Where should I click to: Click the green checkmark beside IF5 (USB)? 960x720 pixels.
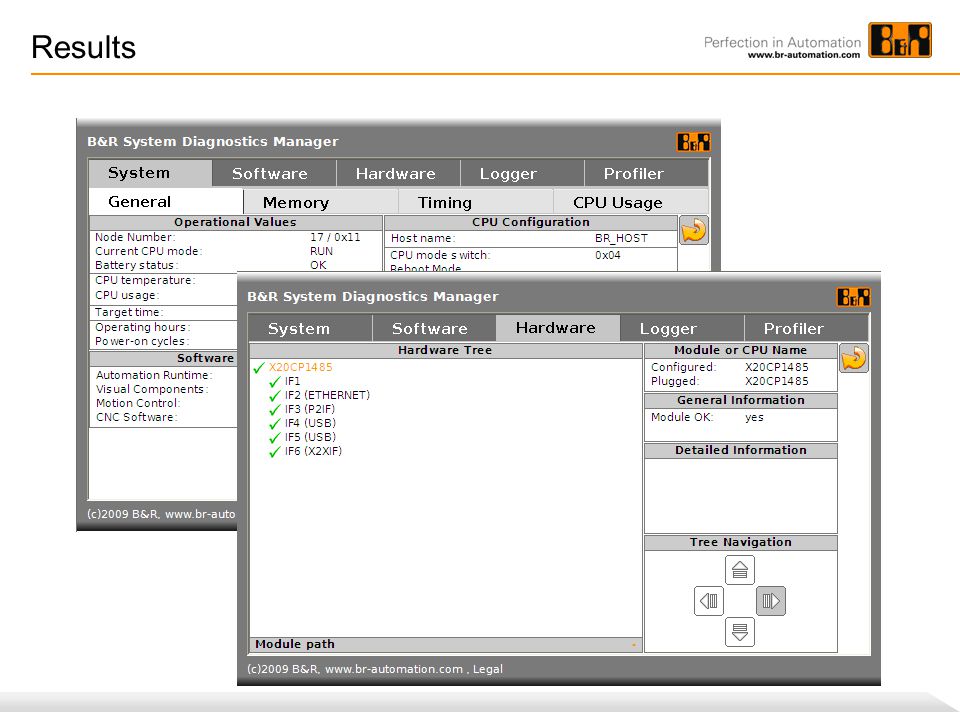click(x=275, y=438)
